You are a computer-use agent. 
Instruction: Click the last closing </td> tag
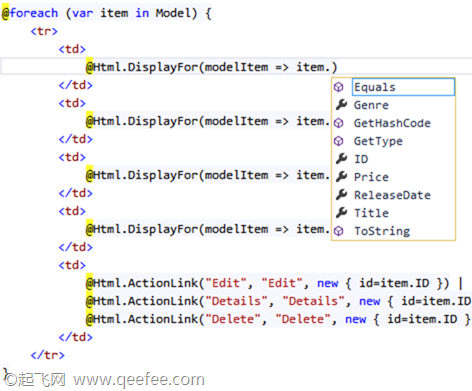point(75,337)
